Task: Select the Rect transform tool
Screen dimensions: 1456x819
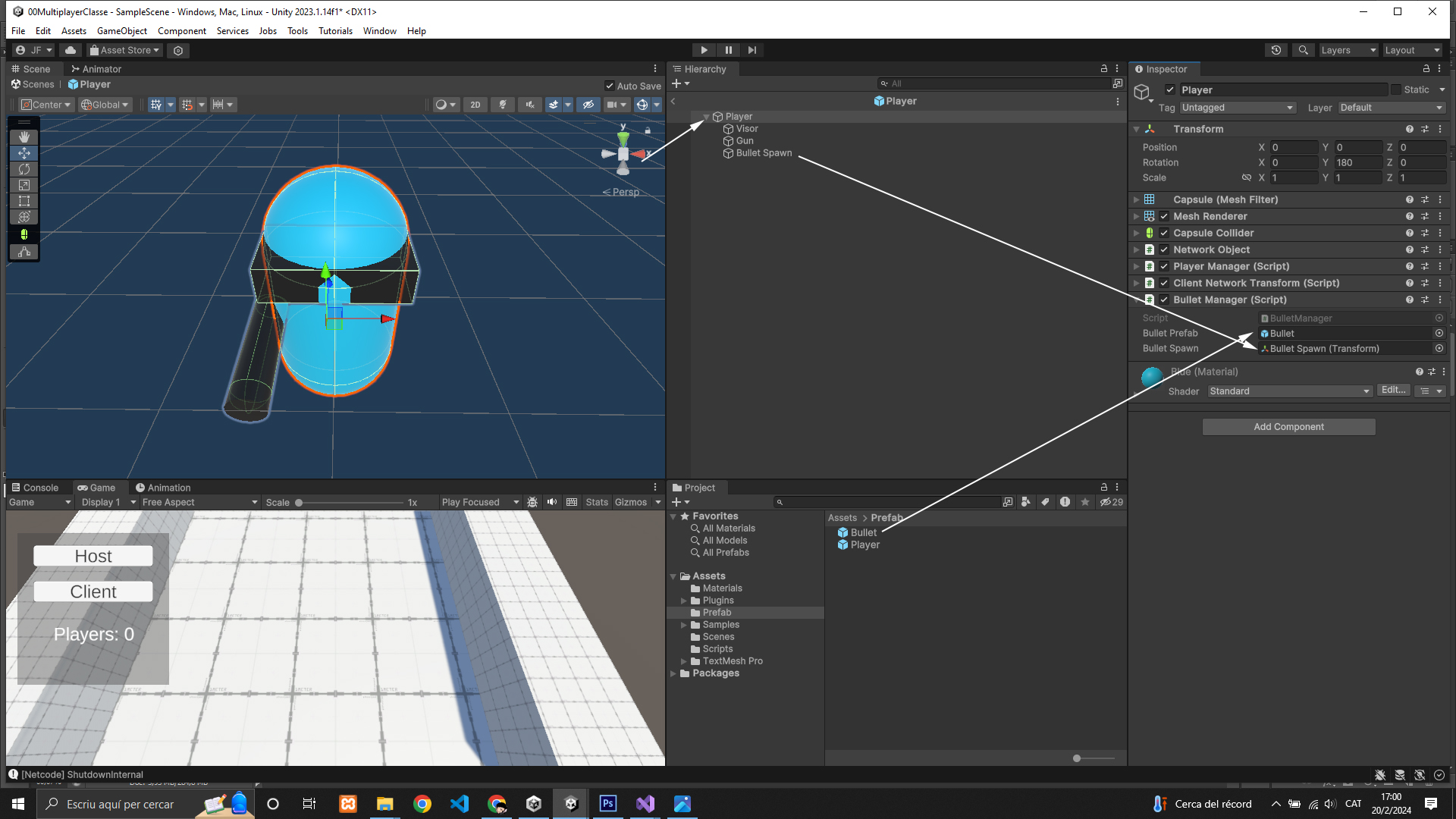Action: 24,201
